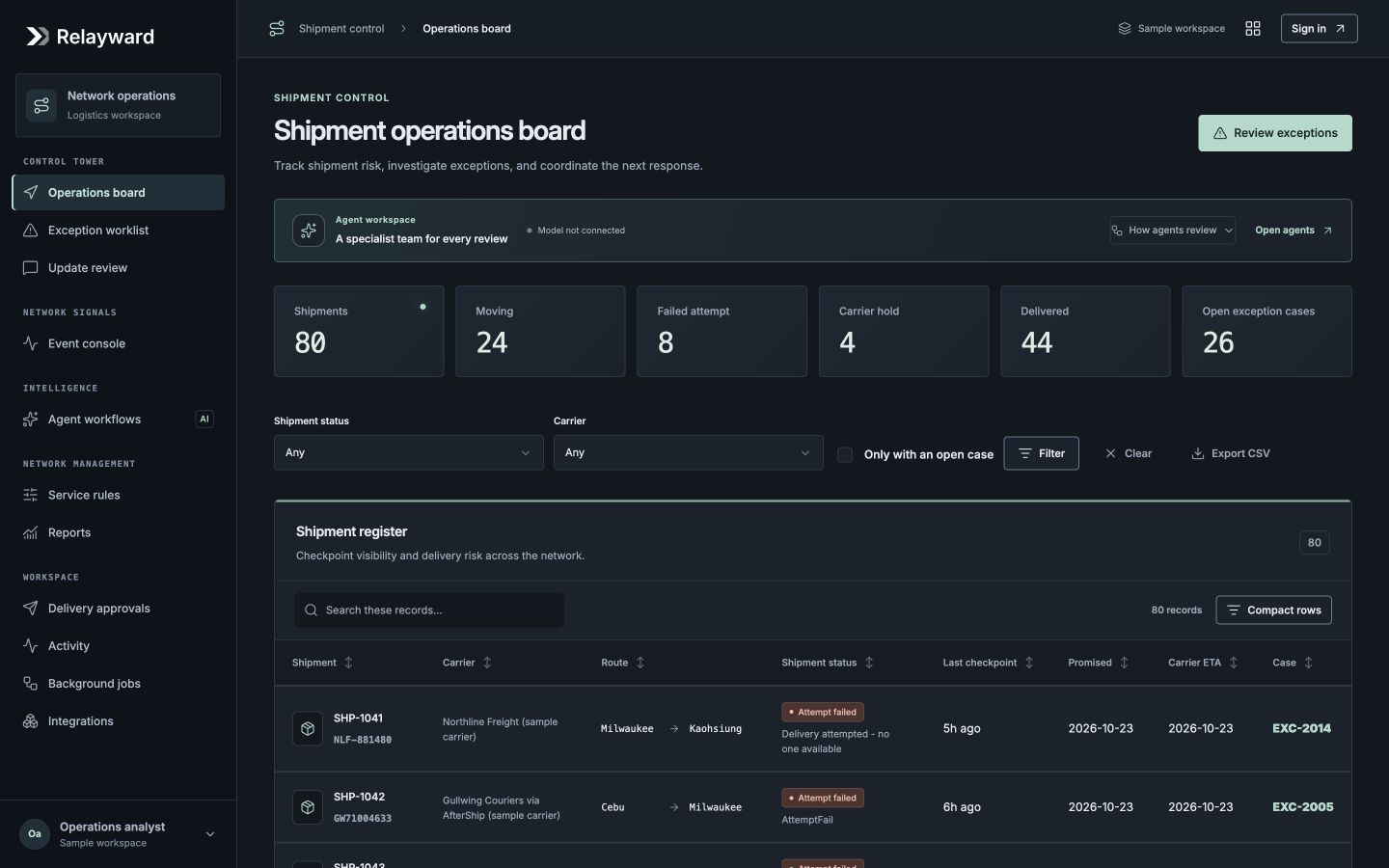Click the Shipment control breadcrumb icon
The image size is (1389, 868).
coord(277,29)
